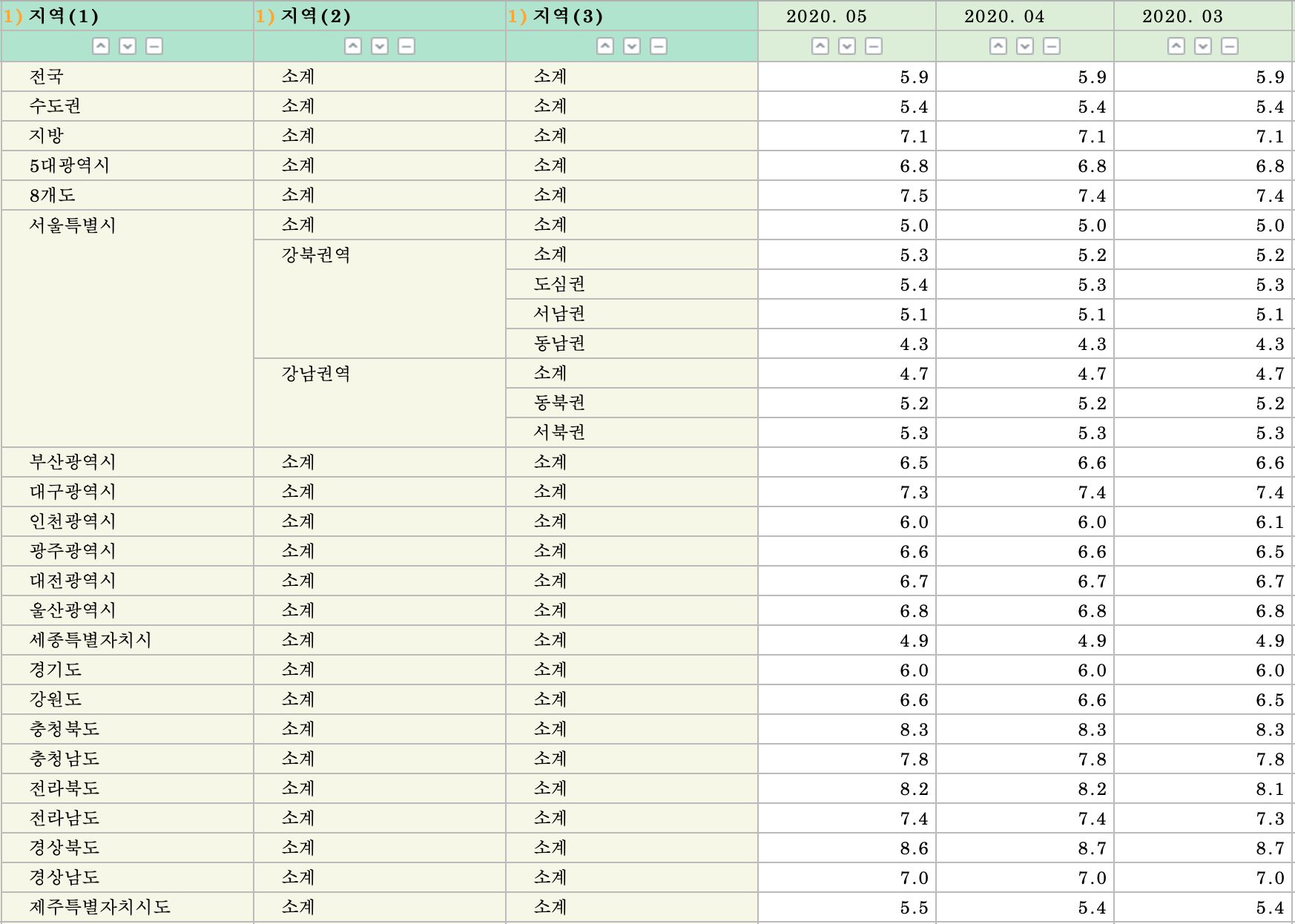The height and width of the screenshot is (924, 1295).
Task: Select the 전국 row label
Action: point(47,76)
